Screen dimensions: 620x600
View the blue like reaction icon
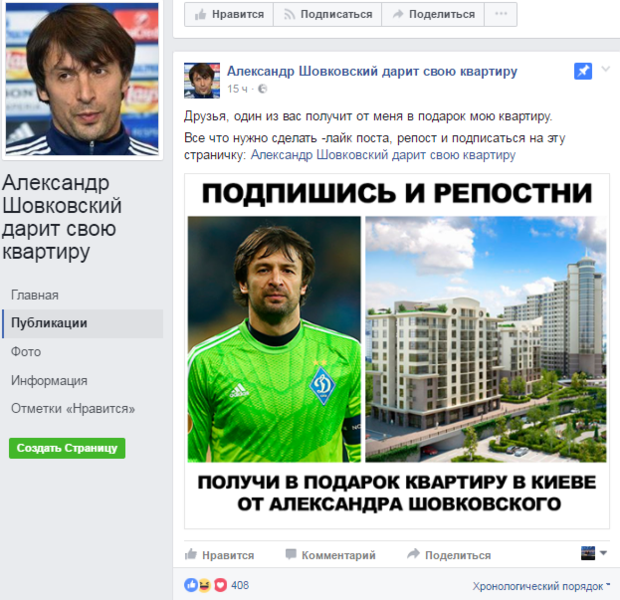click(x=191, y=585)
